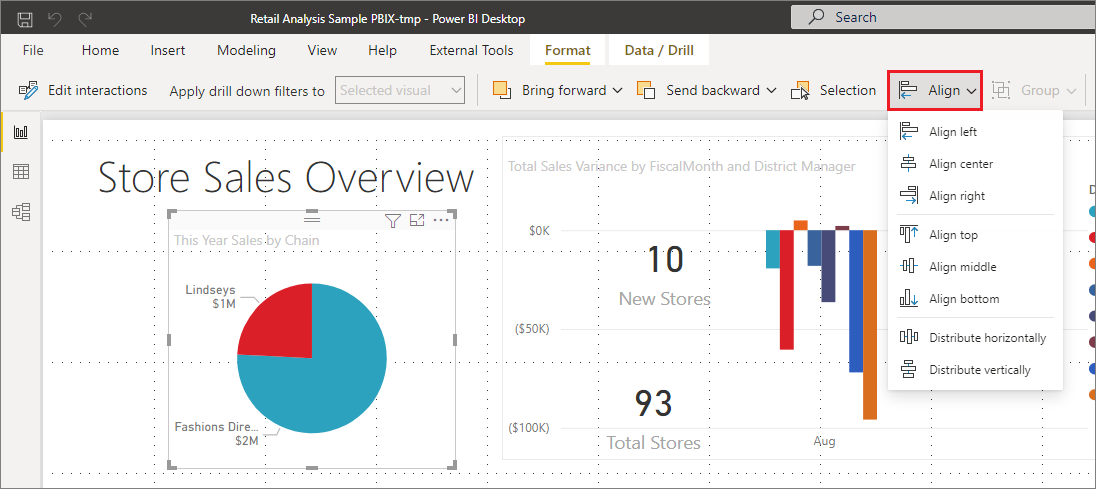Choose Align left from the menu
The height and width of the screenshot is (489, 1096).
coord(952,132)
